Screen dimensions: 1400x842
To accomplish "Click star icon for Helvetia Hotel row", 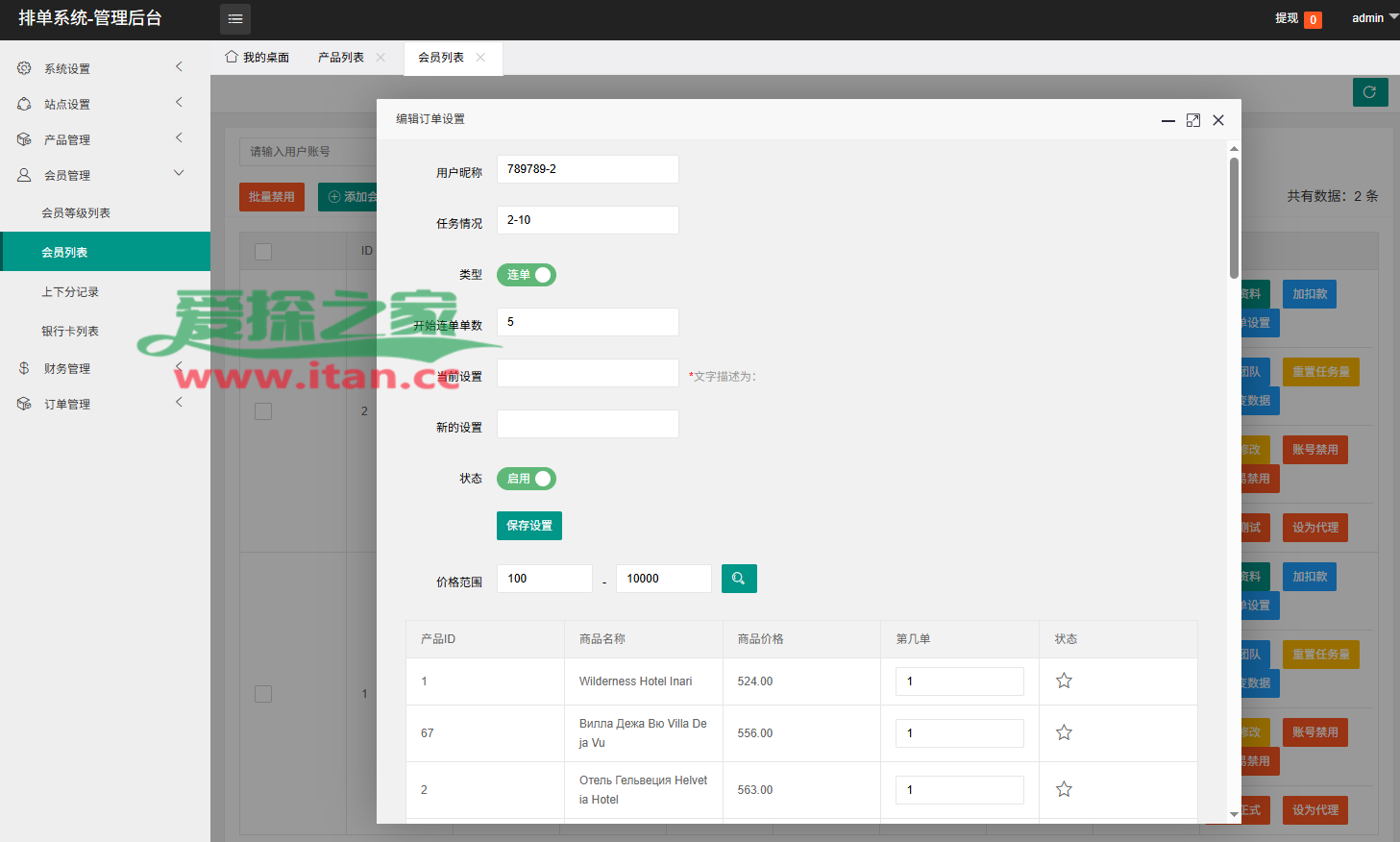I will [1064, 790].
